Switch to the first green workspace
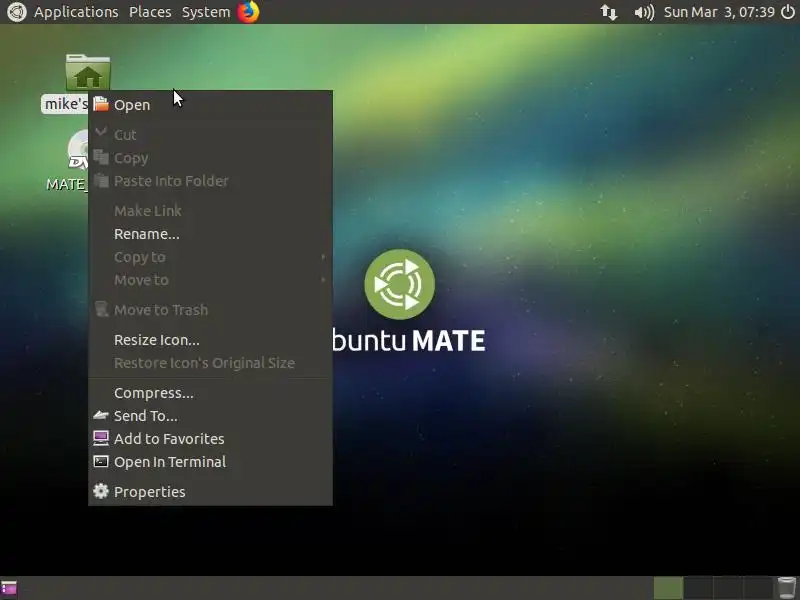800x600 pixels. click(668, 588)
